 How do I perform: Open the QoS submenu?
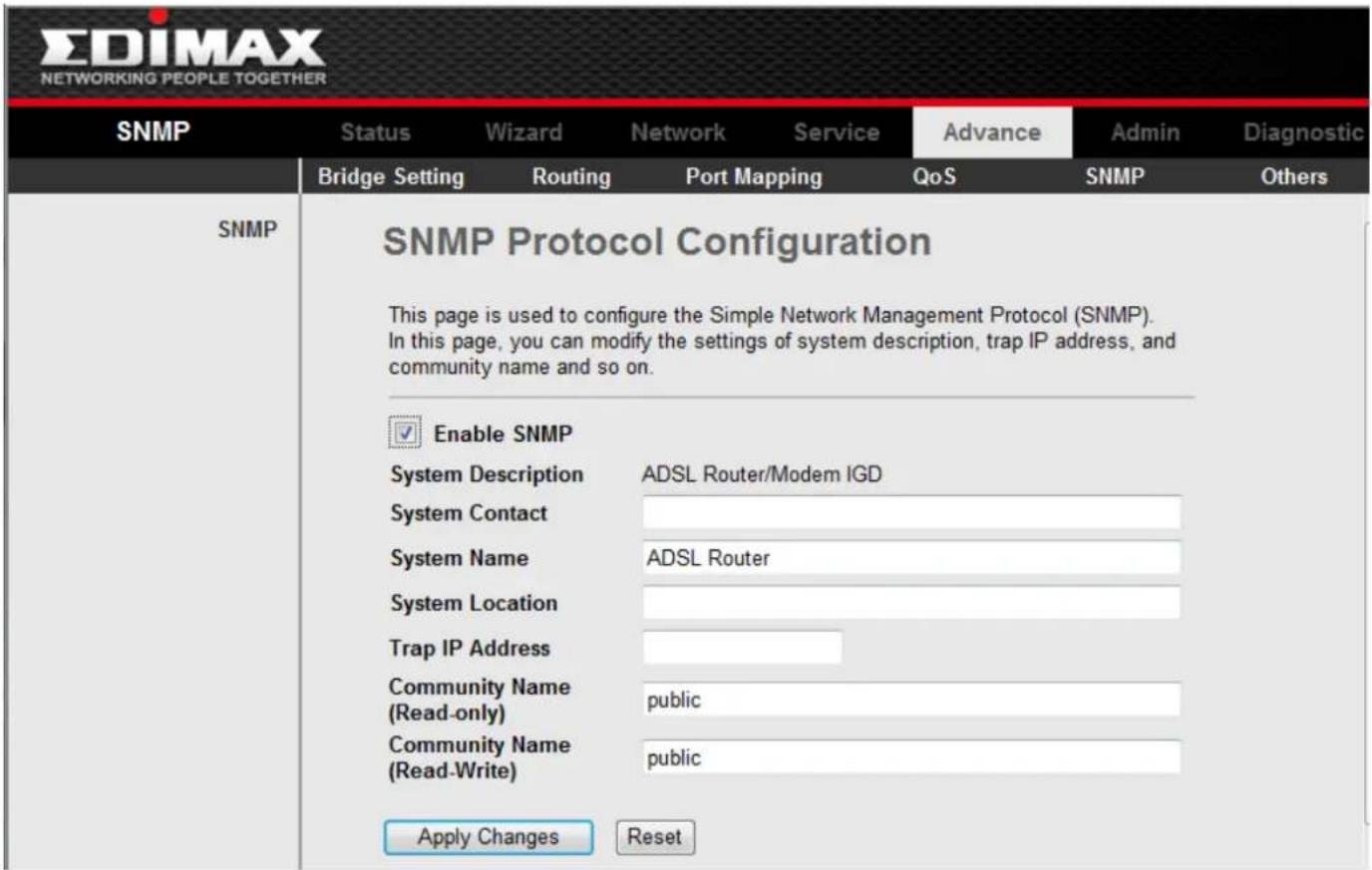934,176
